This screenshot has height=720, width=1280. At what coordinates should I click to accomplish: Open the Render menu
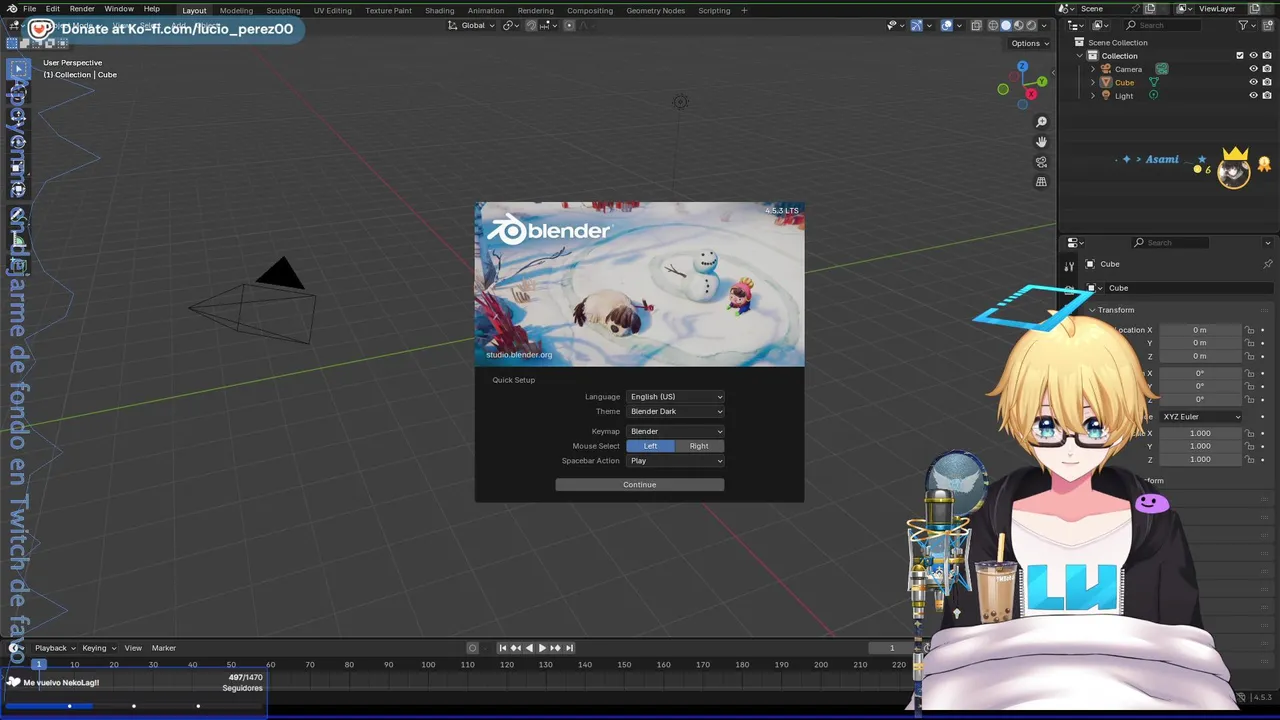(82, 9)
